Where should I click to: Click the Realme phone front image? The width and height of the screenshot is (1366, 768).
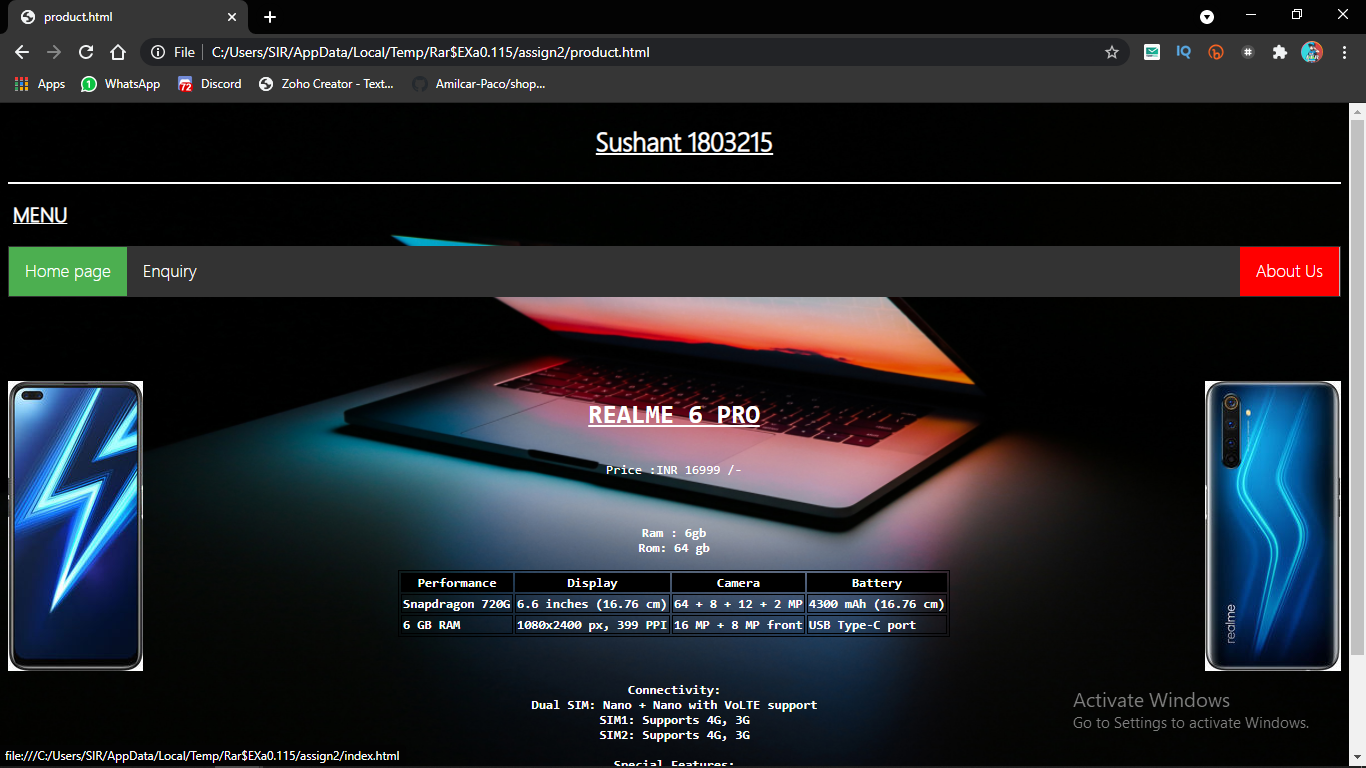(76, 526)
